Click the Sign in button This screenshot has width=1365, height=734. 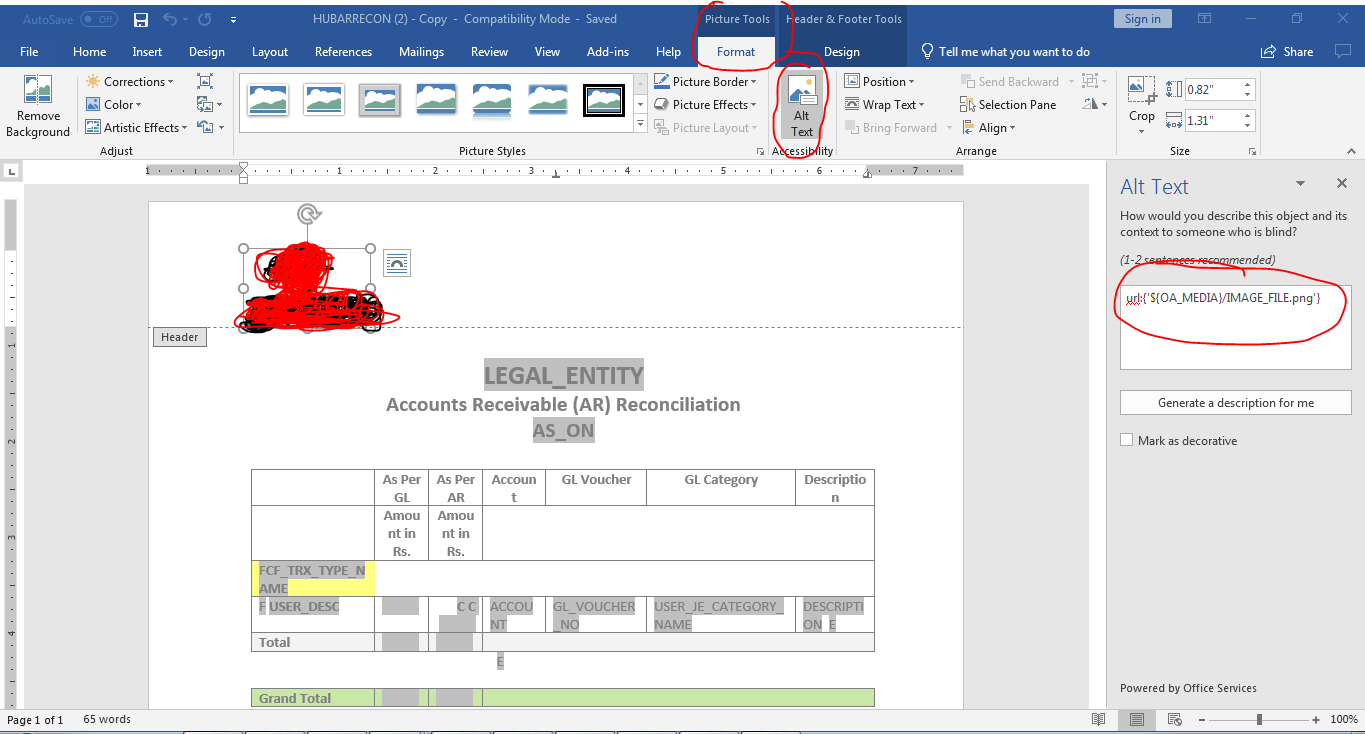point(1142,18)
